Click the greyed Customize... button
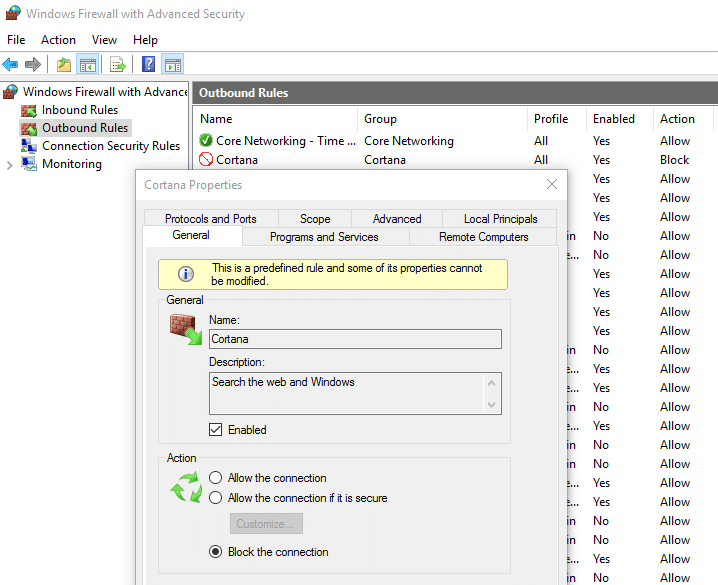Viewport: 718px width, 585px height. coord(266,524)
